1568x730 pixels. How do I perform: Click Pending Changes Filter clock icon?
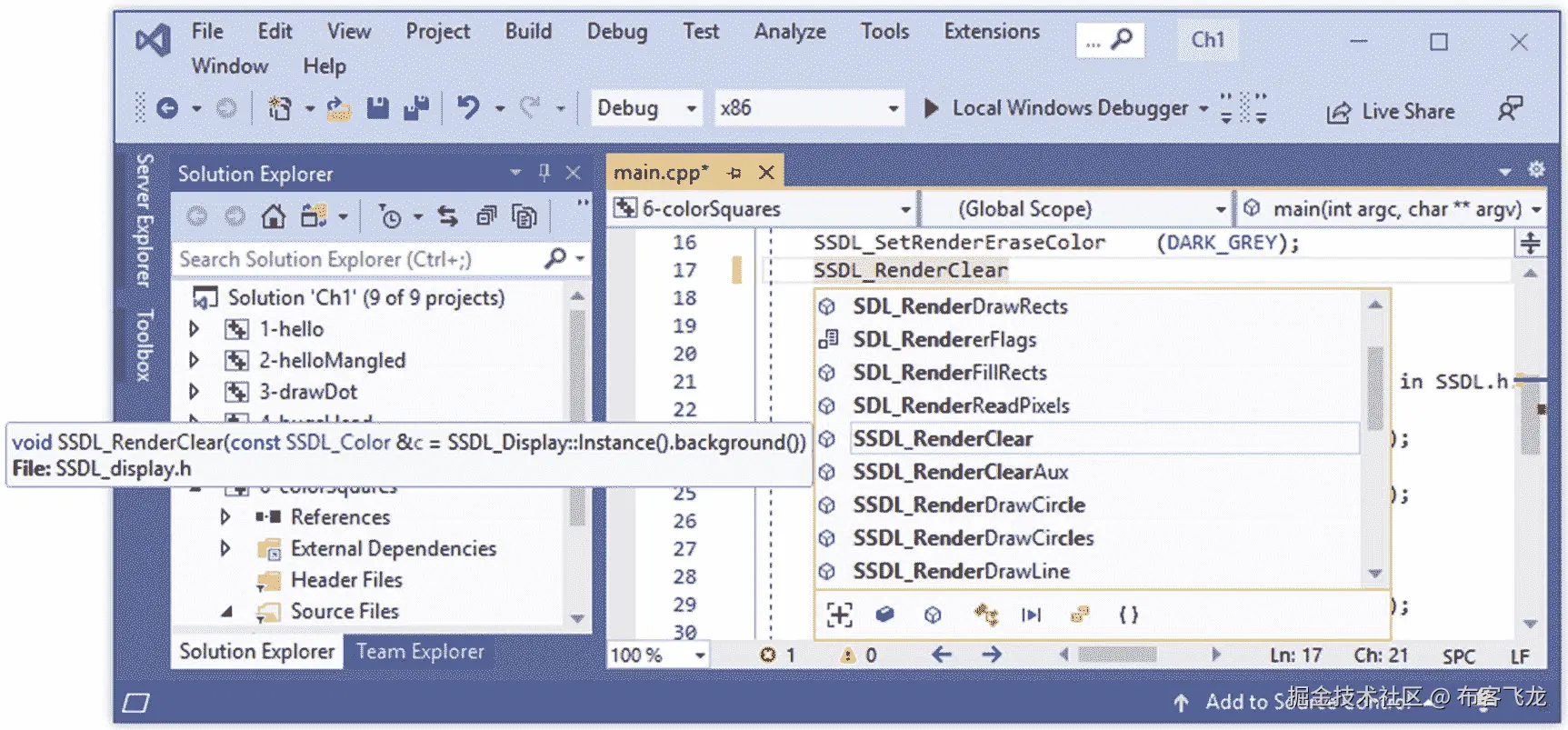click(390, 216)
